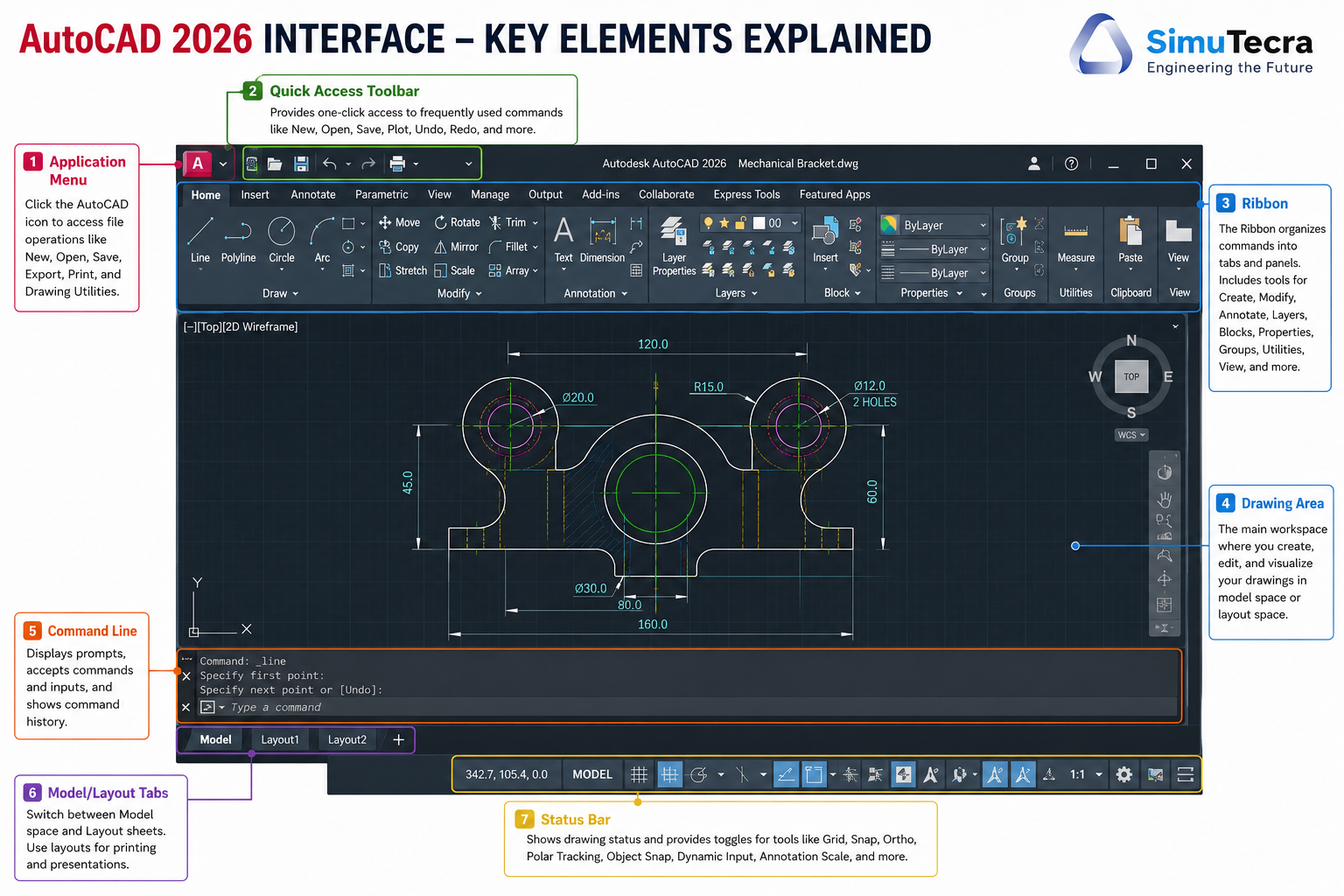Click the crossed-lines status bar button
This screenshot has width=1344, height=896.
742,774
